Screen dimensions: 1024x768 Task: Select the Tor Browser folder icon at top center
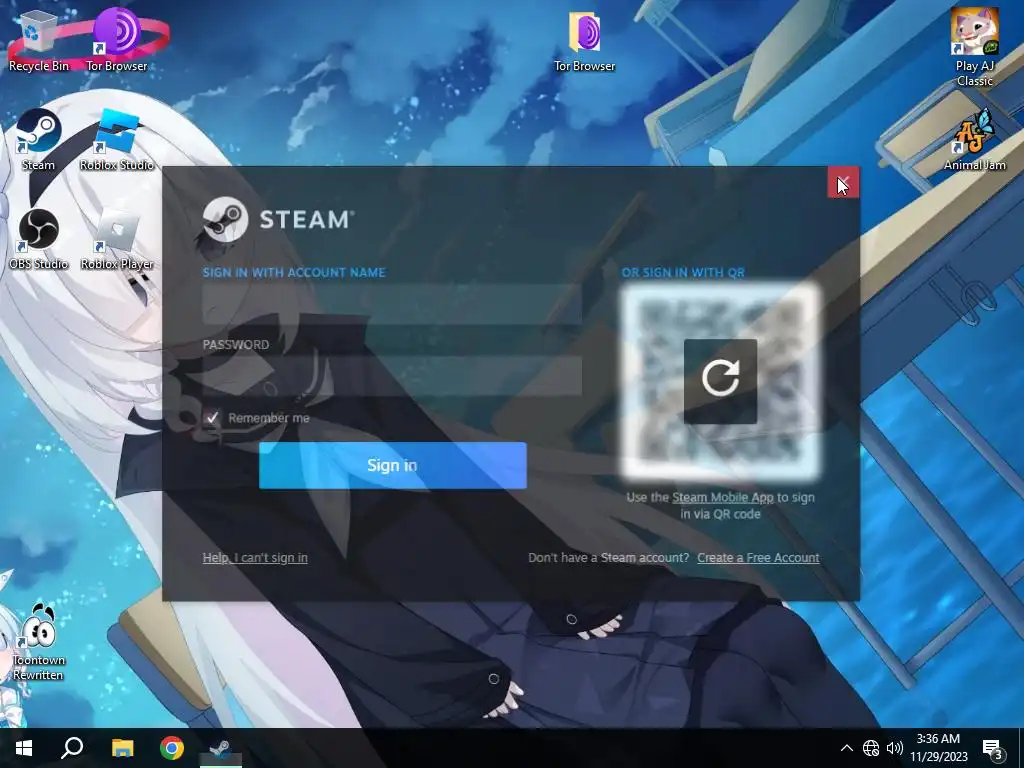[584, 42]
